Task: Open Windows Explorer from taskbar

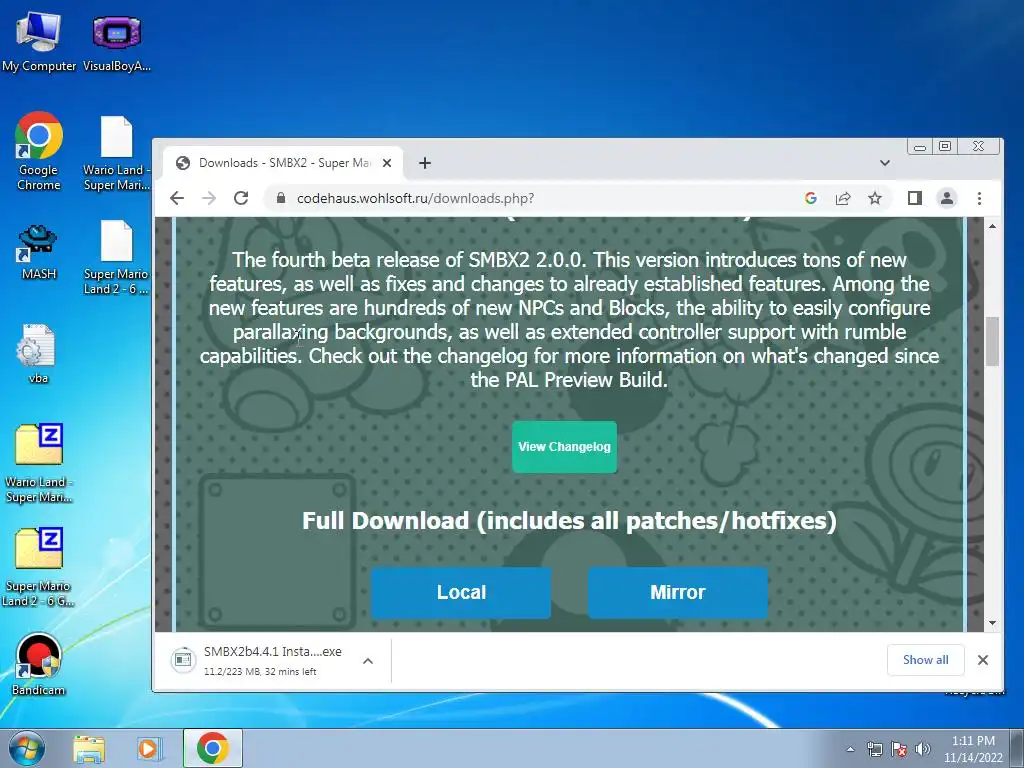Action: tap(89, 748)
